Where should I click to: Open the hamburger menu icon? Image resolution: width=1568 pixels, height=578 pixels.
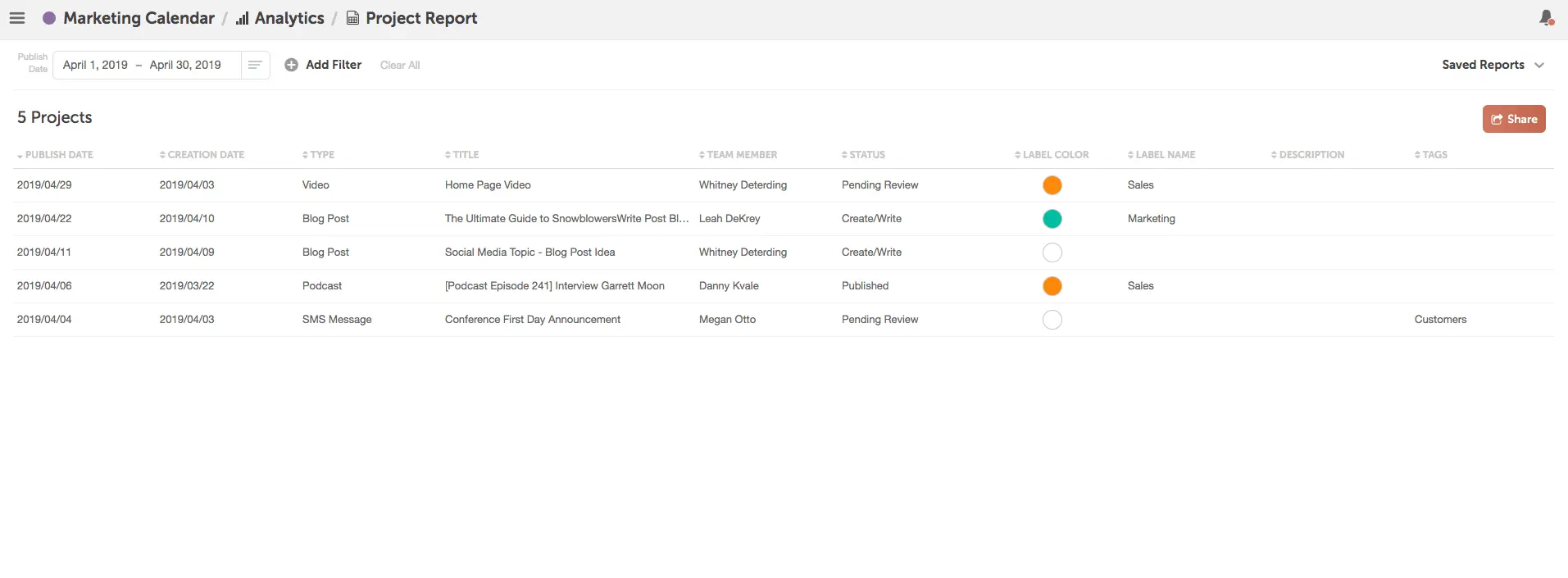pyautogui.click(x=17, y=18)
